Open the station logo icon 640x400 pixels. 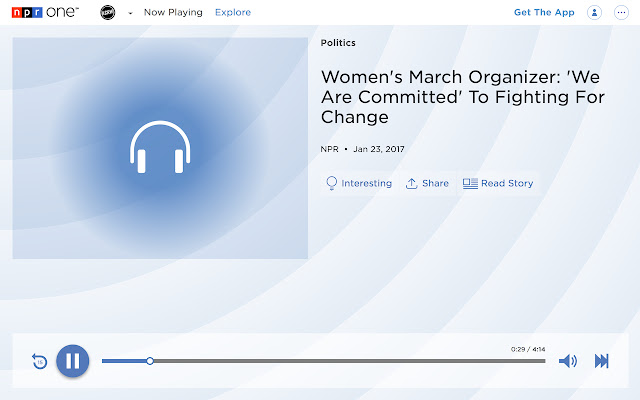pos(108,13)
